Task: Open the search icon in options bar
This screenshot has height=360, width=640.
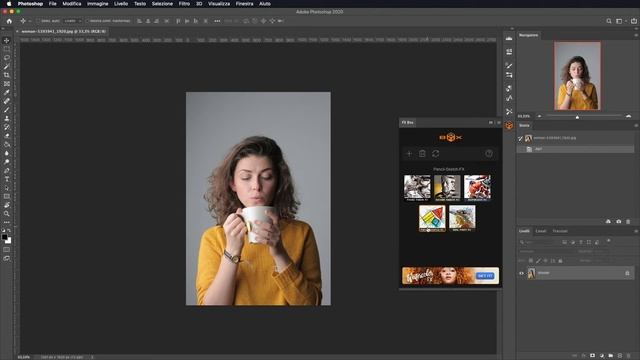Action: click(x=609, y=21)
